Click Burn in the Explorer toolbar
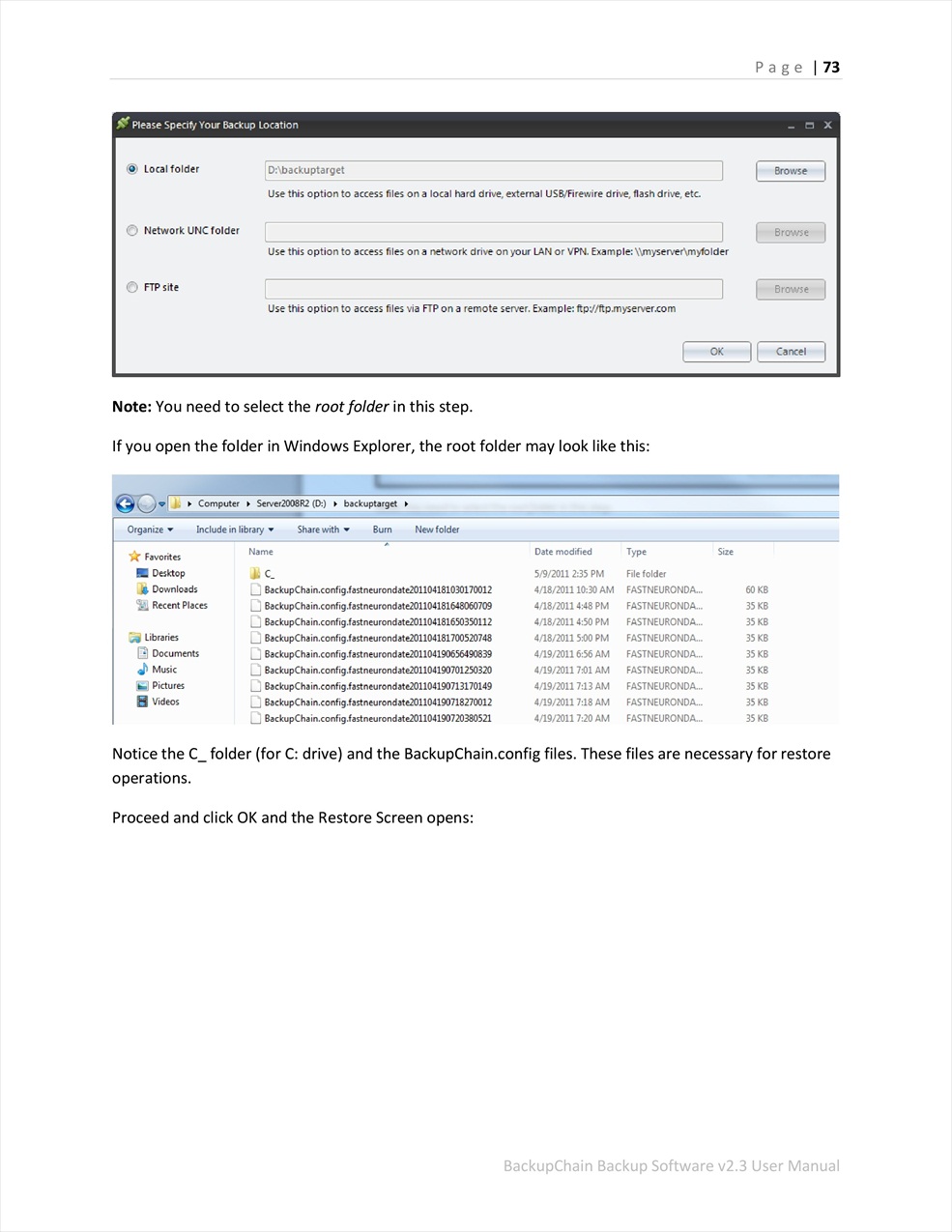The width and height of the screenshot is (952, 1232). pos(382,530)
